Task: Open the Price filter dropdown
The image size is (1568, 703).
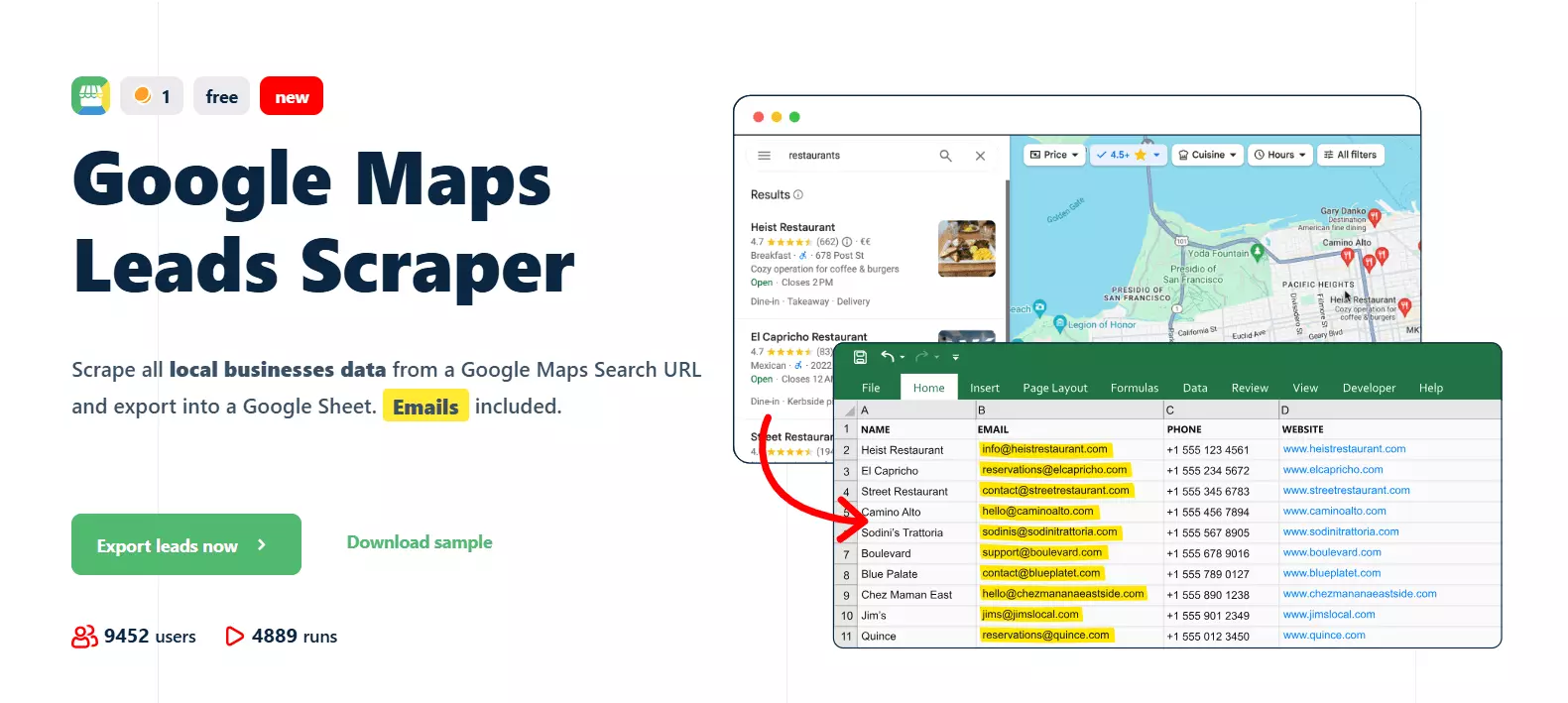Action: click(1053, 155)
